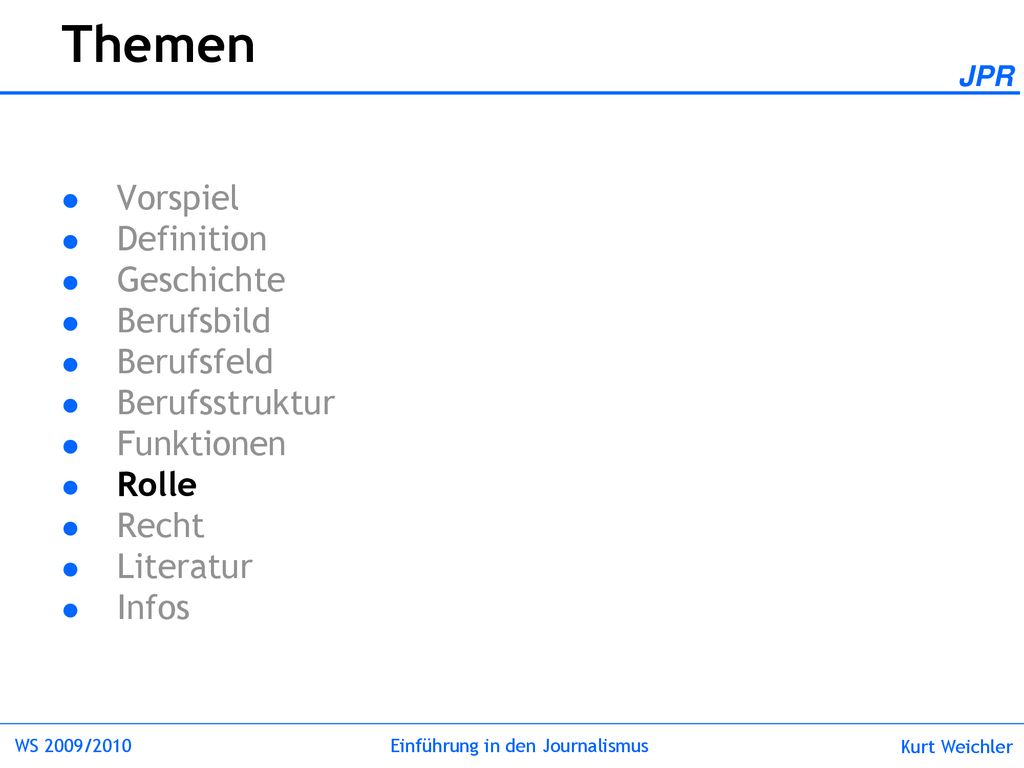1024x768 pixels.
Task: Open the Literatur entry
Action: coord(185,566)
